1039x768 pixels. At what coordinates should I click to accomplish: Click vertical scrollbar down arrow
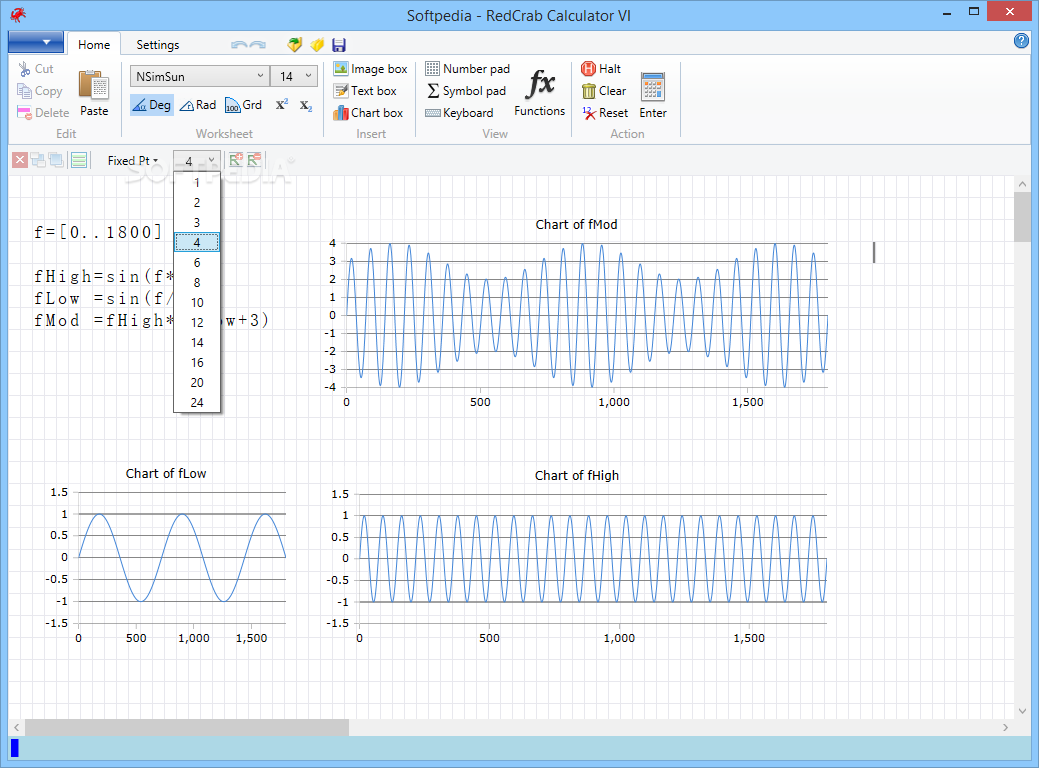[x=1022, y=710]
